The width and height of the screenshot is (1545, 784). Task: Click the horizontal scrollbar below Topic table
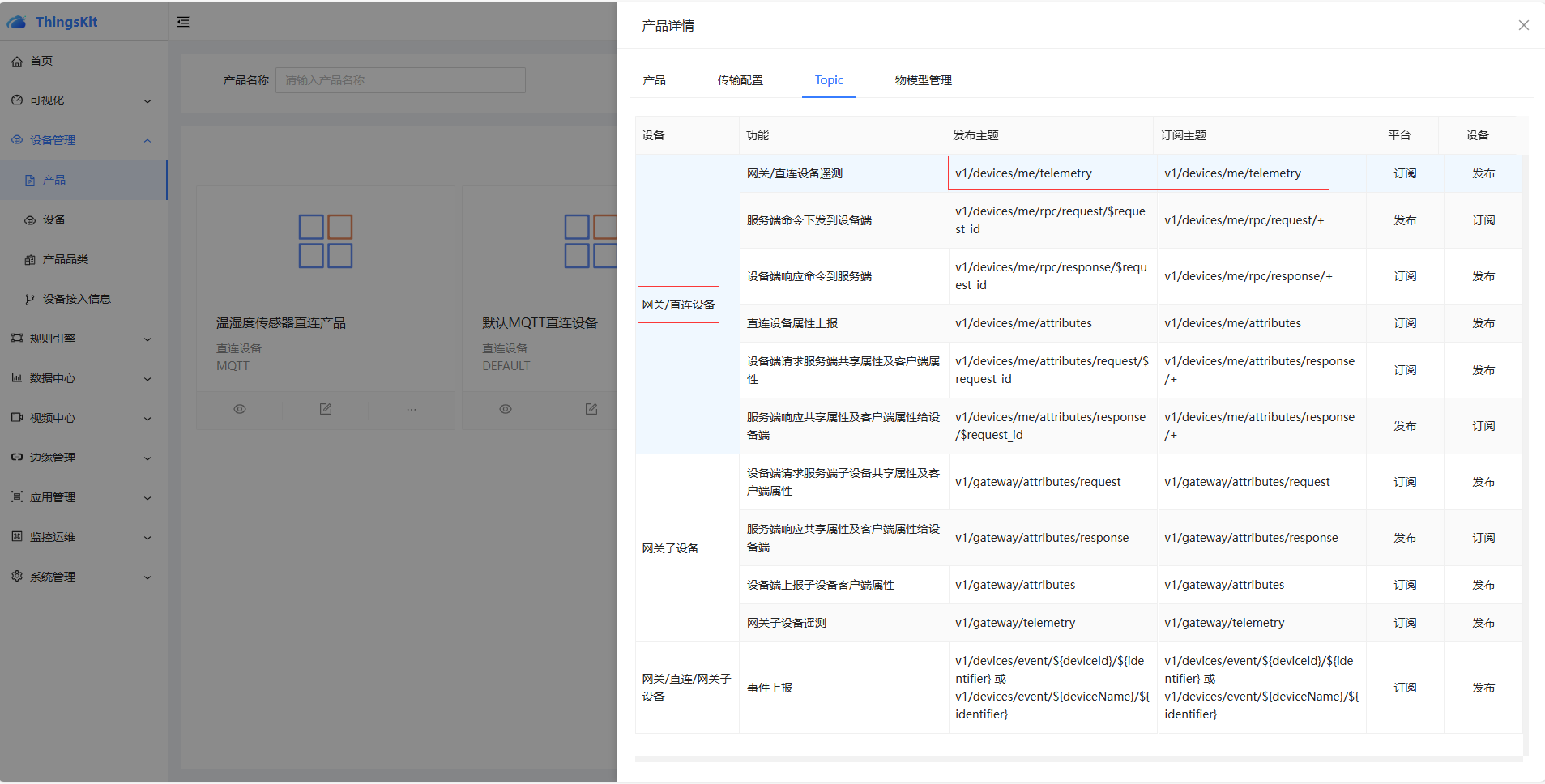[1078, 759]
